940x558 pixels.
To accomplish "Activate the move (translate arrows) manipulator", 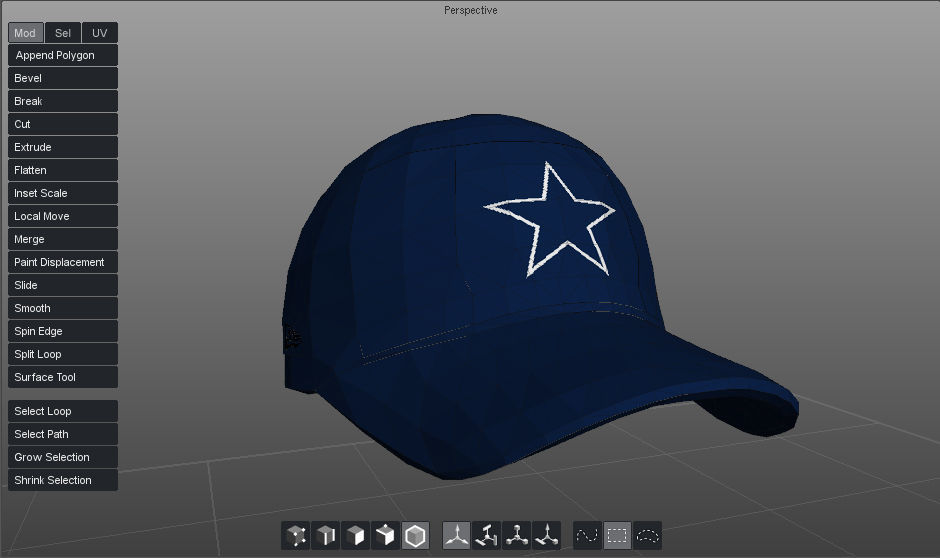I will tap(457, 535).
